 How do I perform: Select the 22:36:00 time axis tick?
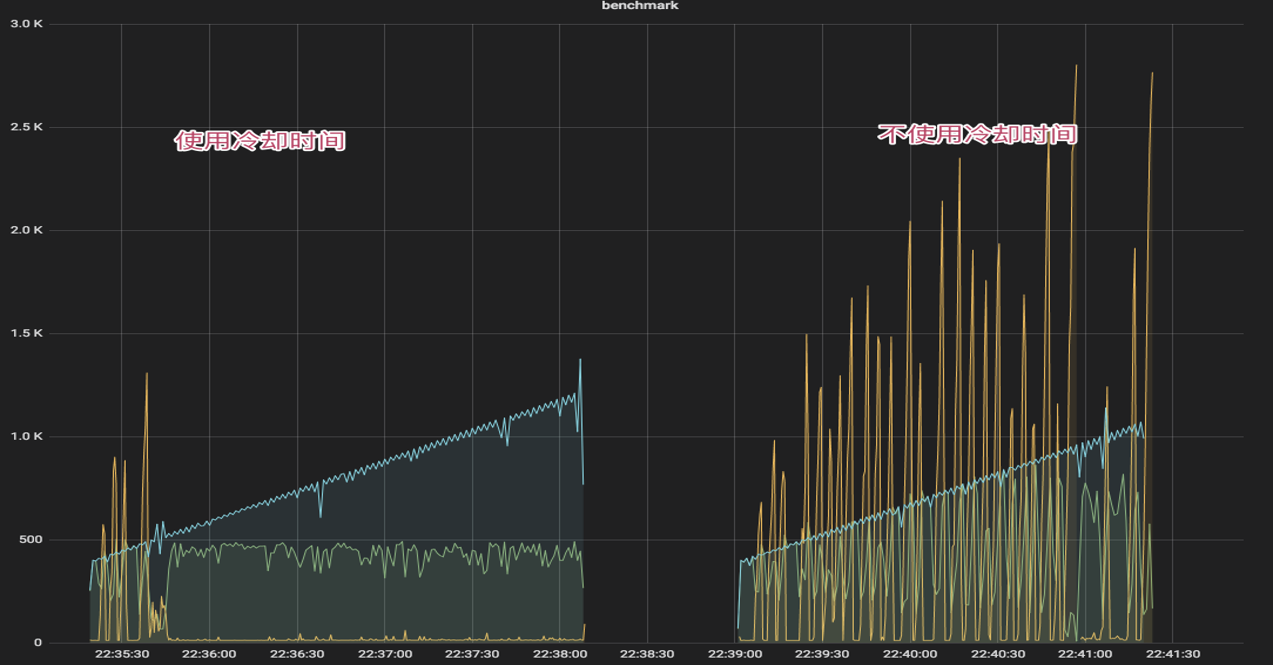[209, 654]
